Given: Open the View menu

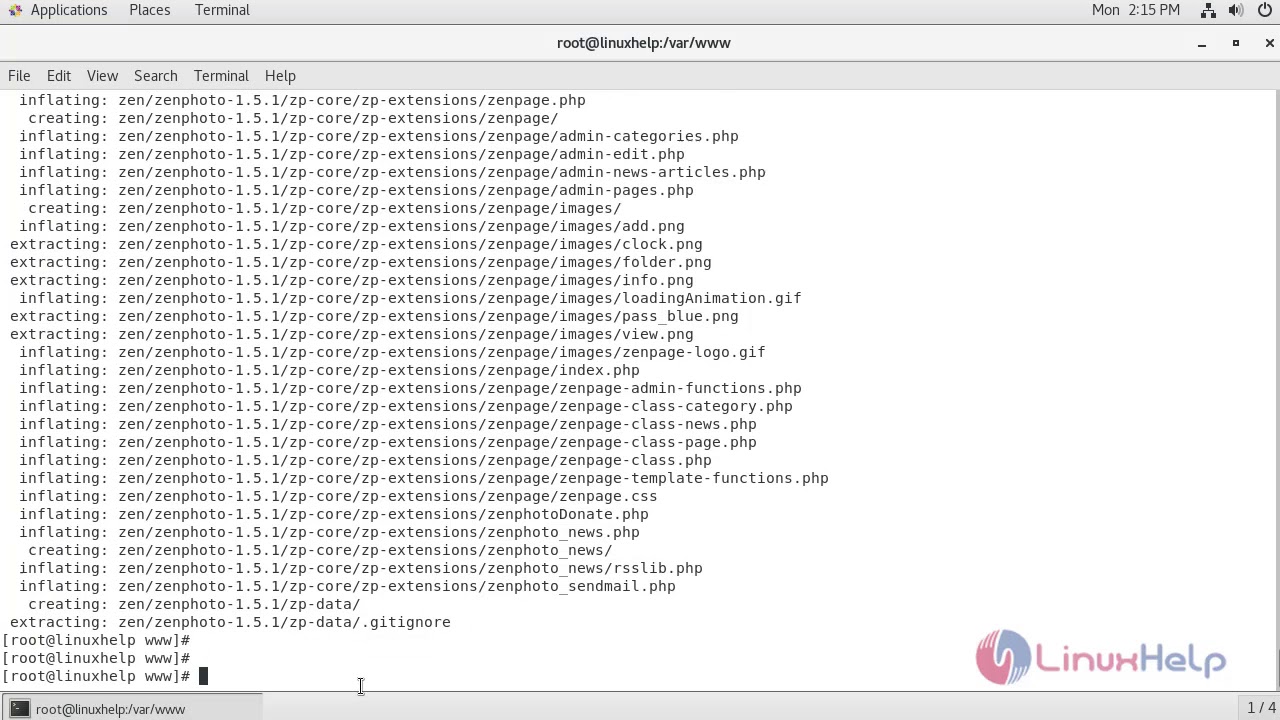Looking at the screenshot, I should click(102, 76).
